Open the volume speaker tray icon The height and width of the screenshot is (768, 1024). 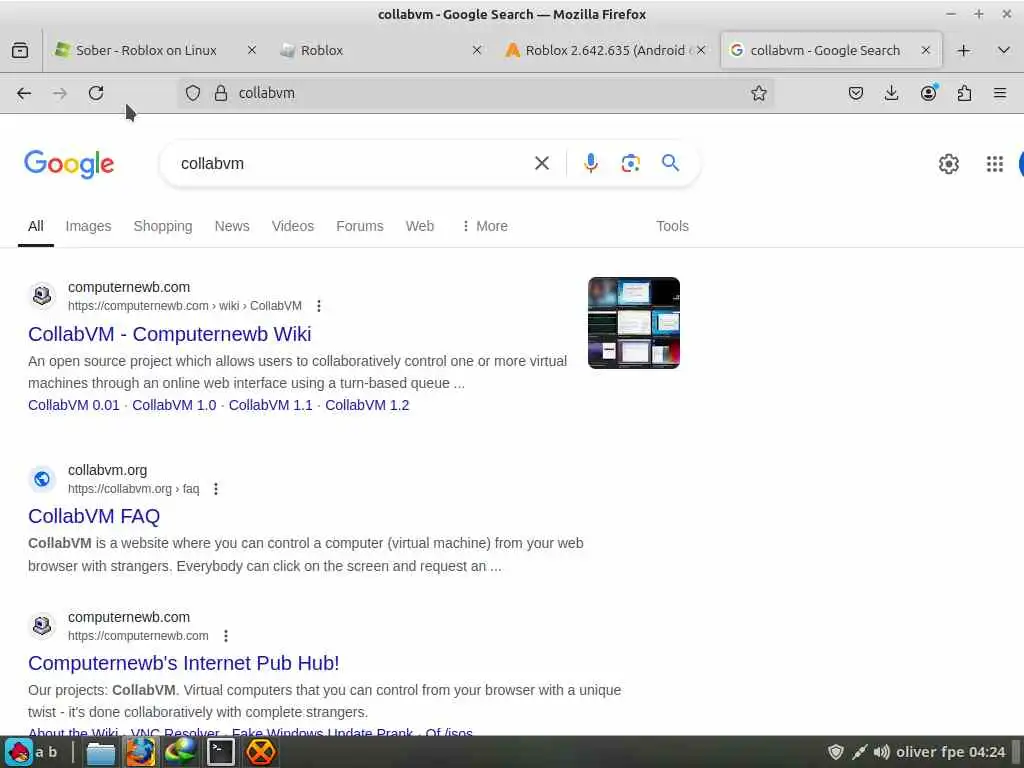(x=882, y=752)
